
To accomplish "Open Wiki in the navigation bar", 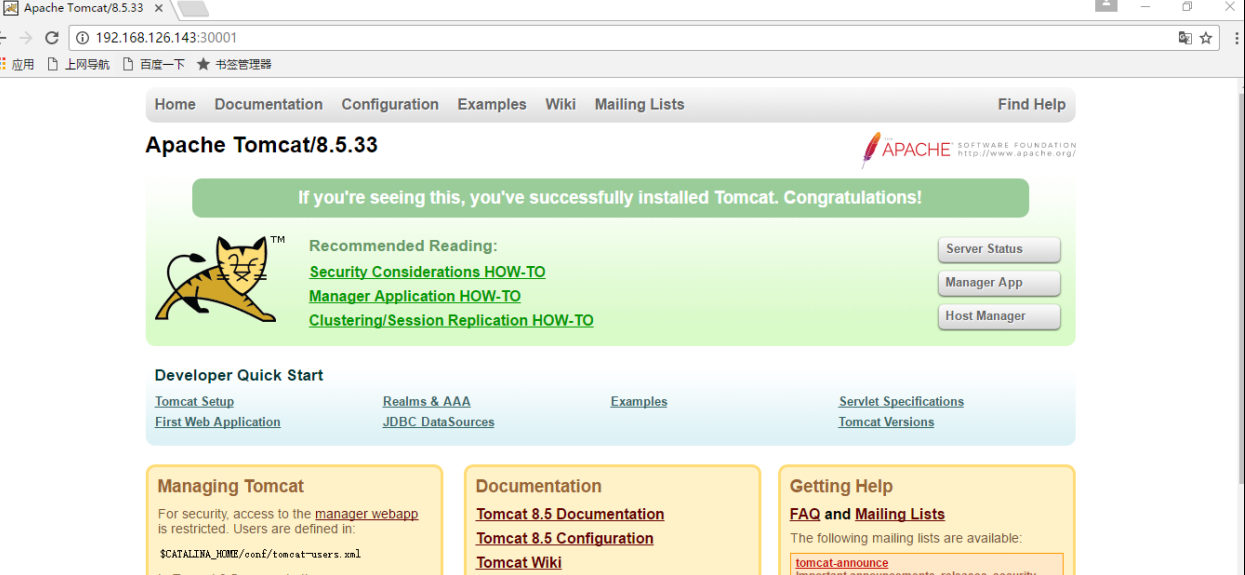I will pos(560,104).
